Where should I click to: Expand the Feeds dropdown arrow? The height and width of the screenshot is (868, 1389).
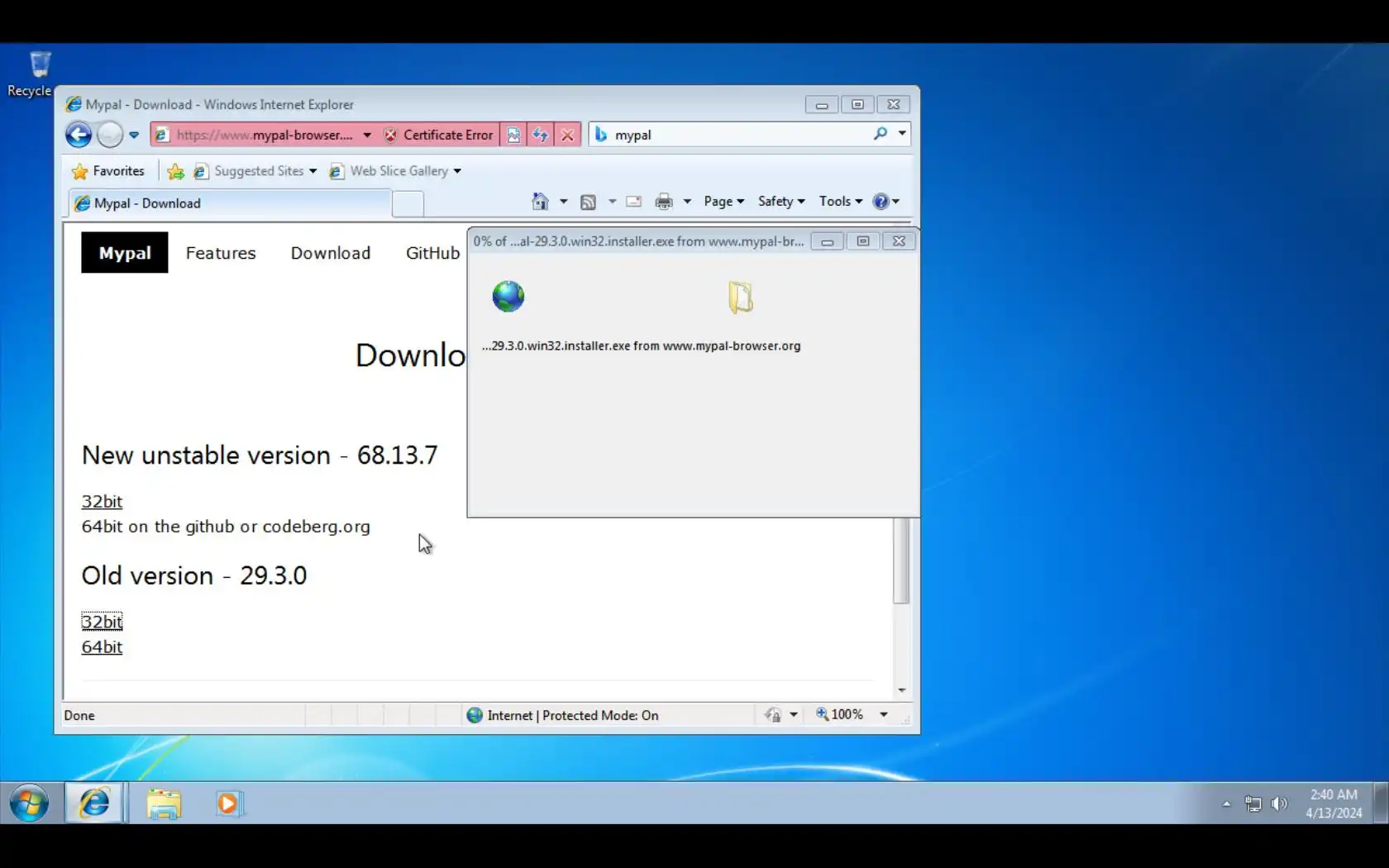(613, 202)
